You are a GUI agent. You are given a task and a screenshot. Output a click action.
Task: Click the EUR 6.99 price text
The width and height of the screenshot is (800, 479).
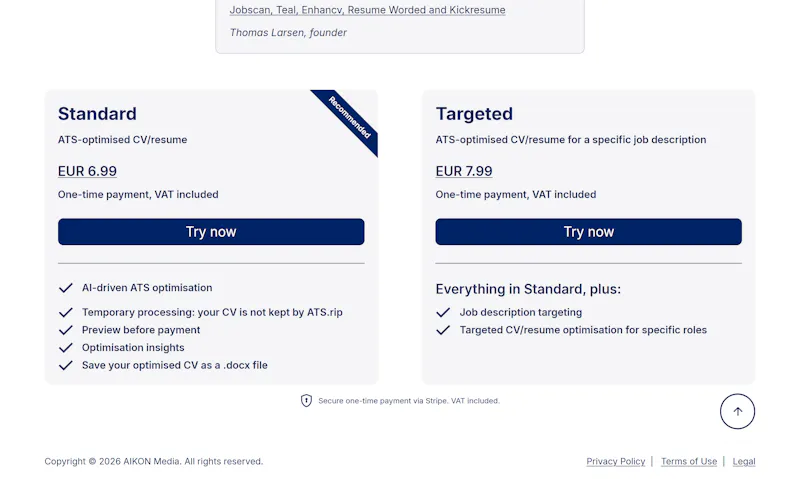(87, 171)
